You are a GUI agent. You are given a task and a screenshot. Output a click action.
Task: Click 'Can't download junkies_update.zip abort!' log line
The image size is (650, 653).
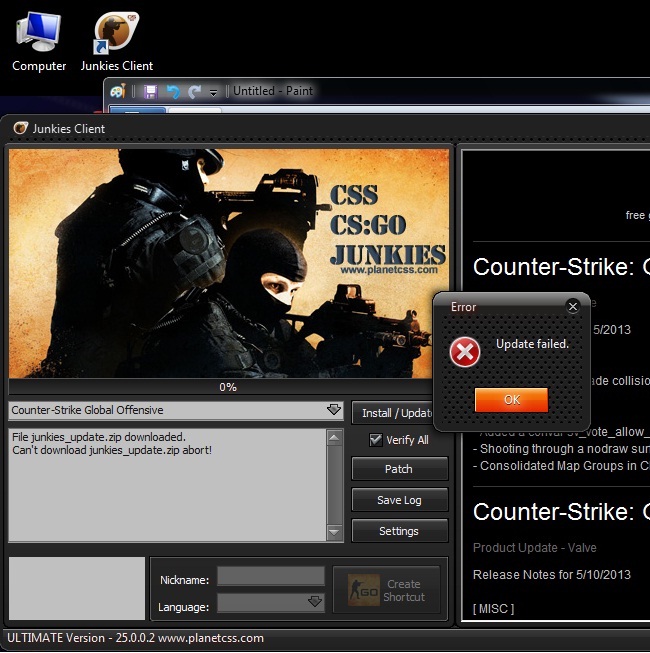pyautogui.click(x=112, y=450)
